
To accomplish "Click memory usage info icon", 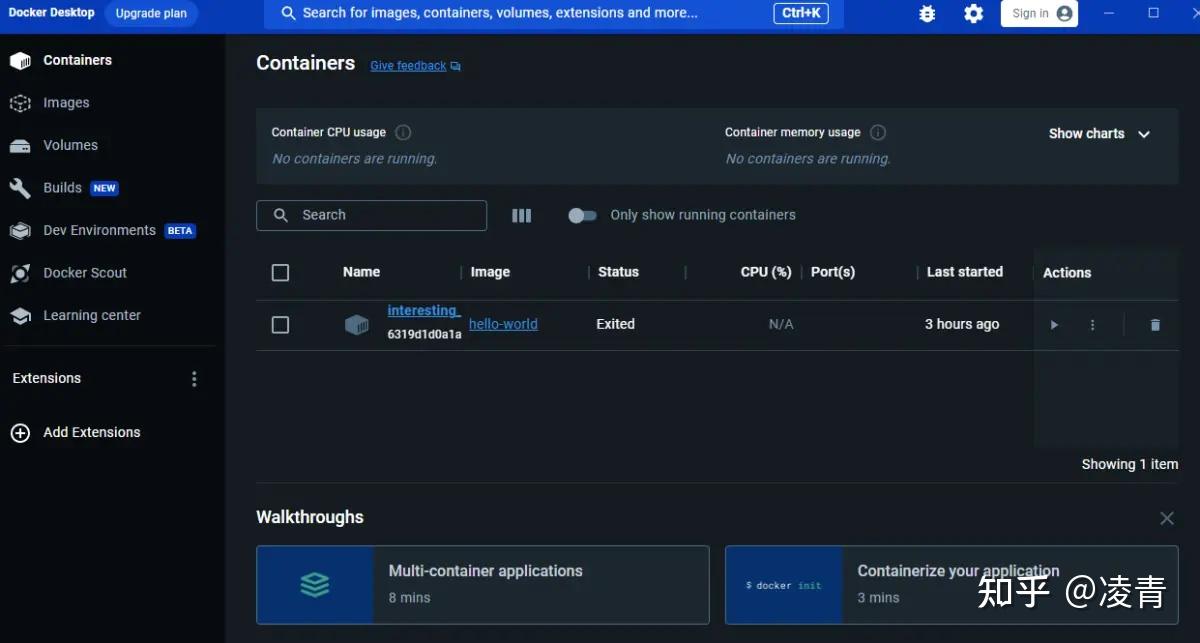I will click(878, 132).
